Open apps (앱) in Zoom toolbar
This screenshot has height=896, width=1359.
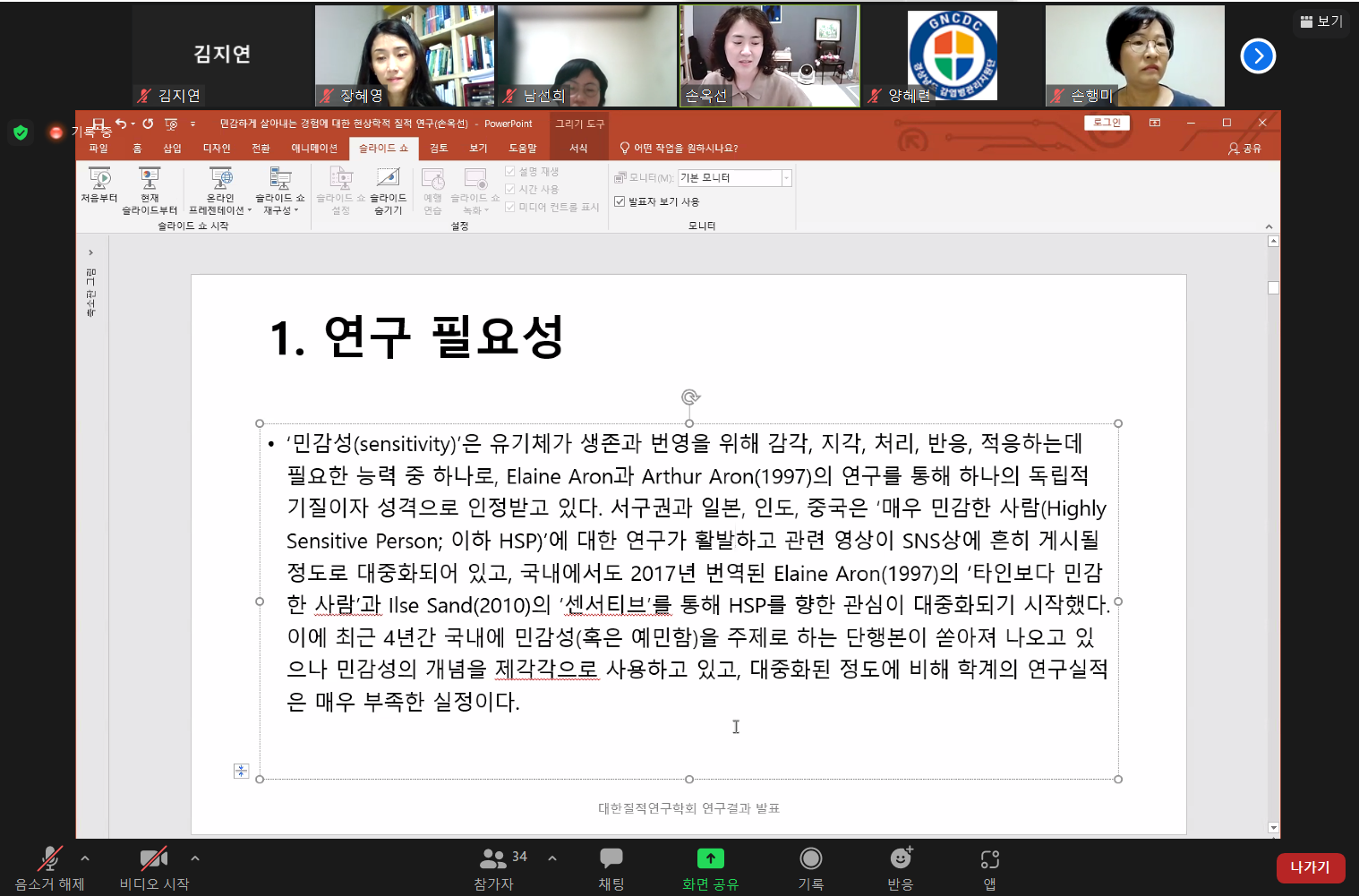[x=989, y=868]
